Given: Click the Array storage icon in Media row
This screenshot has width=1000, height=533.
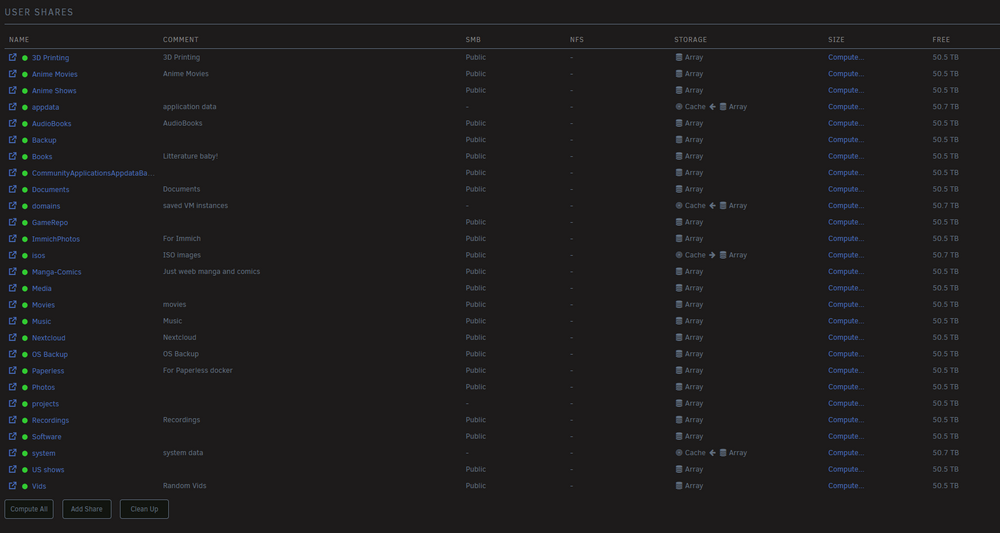Looking at the screenshot, I should click(679, 288).
